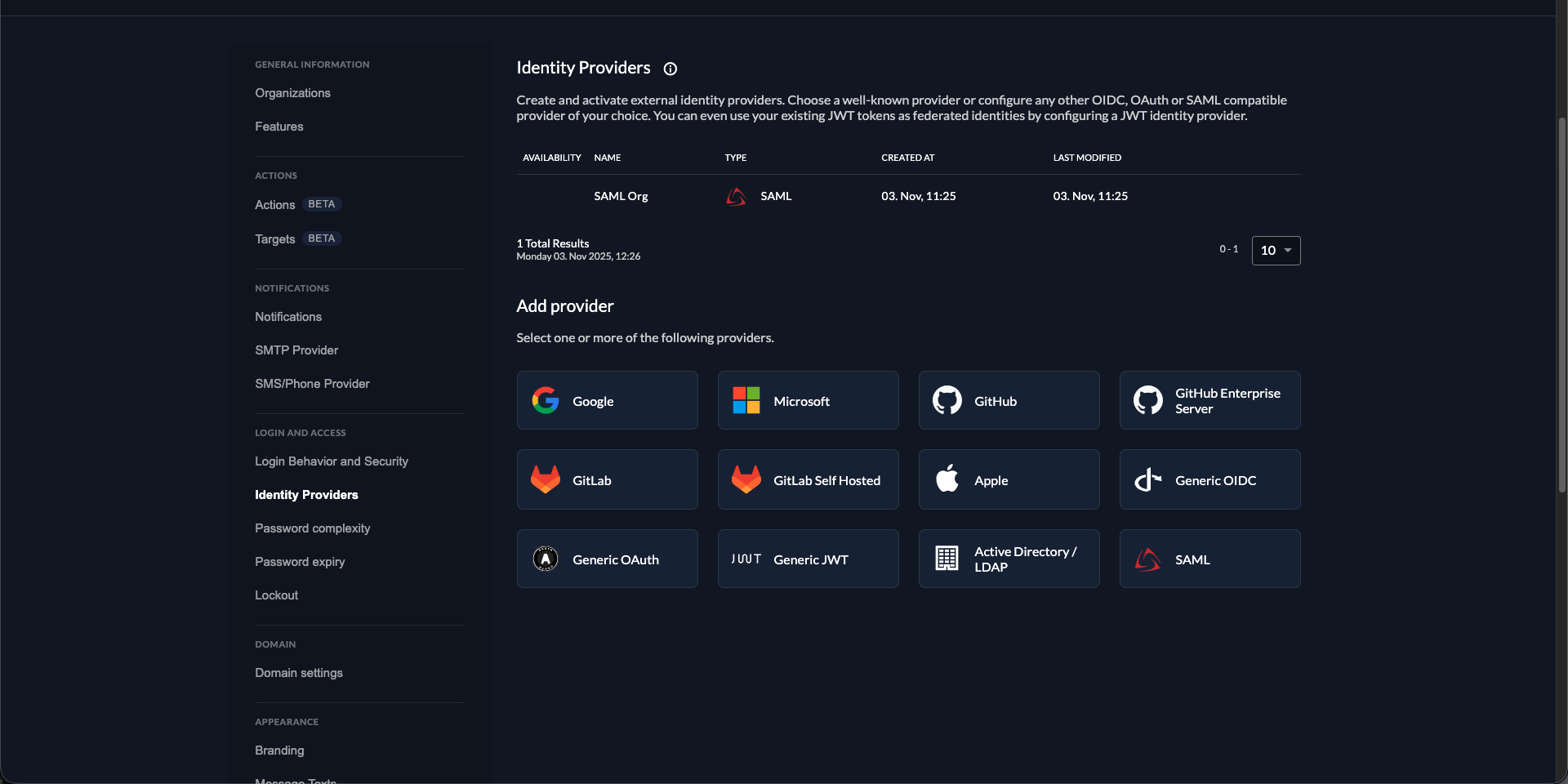Click the GitLab Self Hosted icon
1568x784 pixels.
[x=746, y=479]
